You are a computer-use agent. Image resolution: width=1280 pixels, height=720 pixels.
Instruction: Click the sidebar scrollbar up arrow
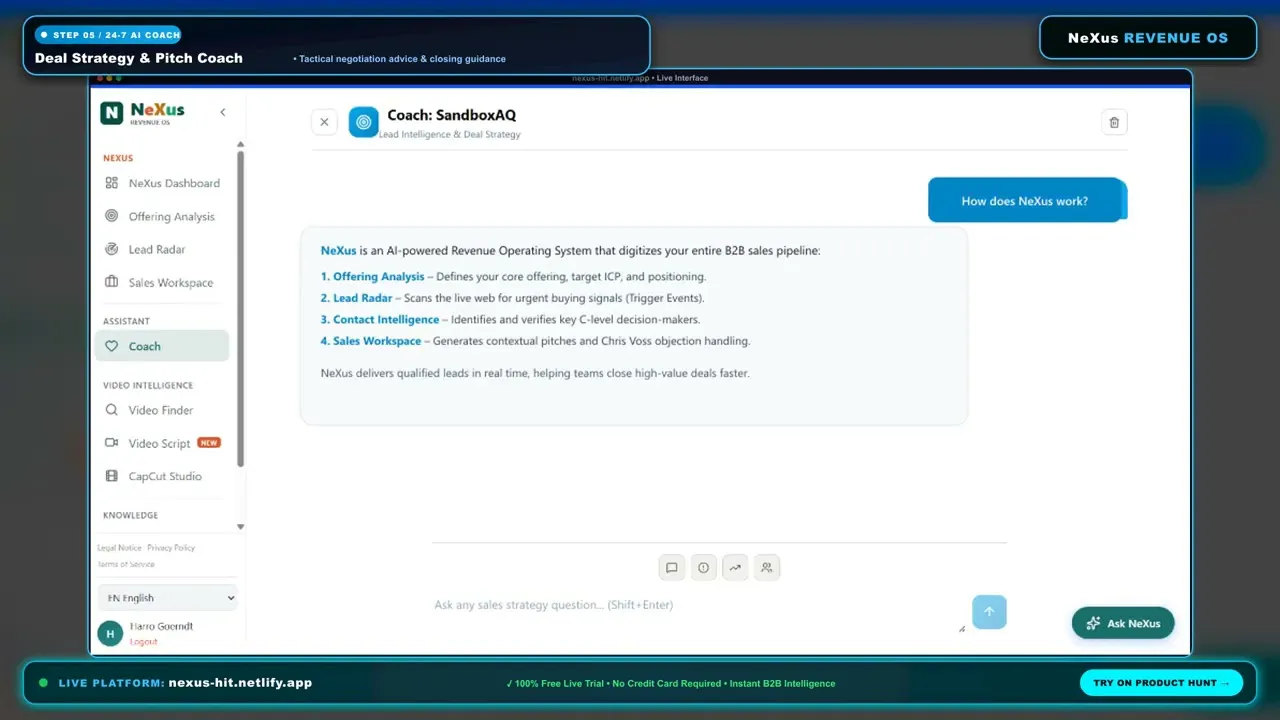tap(240, 145)
